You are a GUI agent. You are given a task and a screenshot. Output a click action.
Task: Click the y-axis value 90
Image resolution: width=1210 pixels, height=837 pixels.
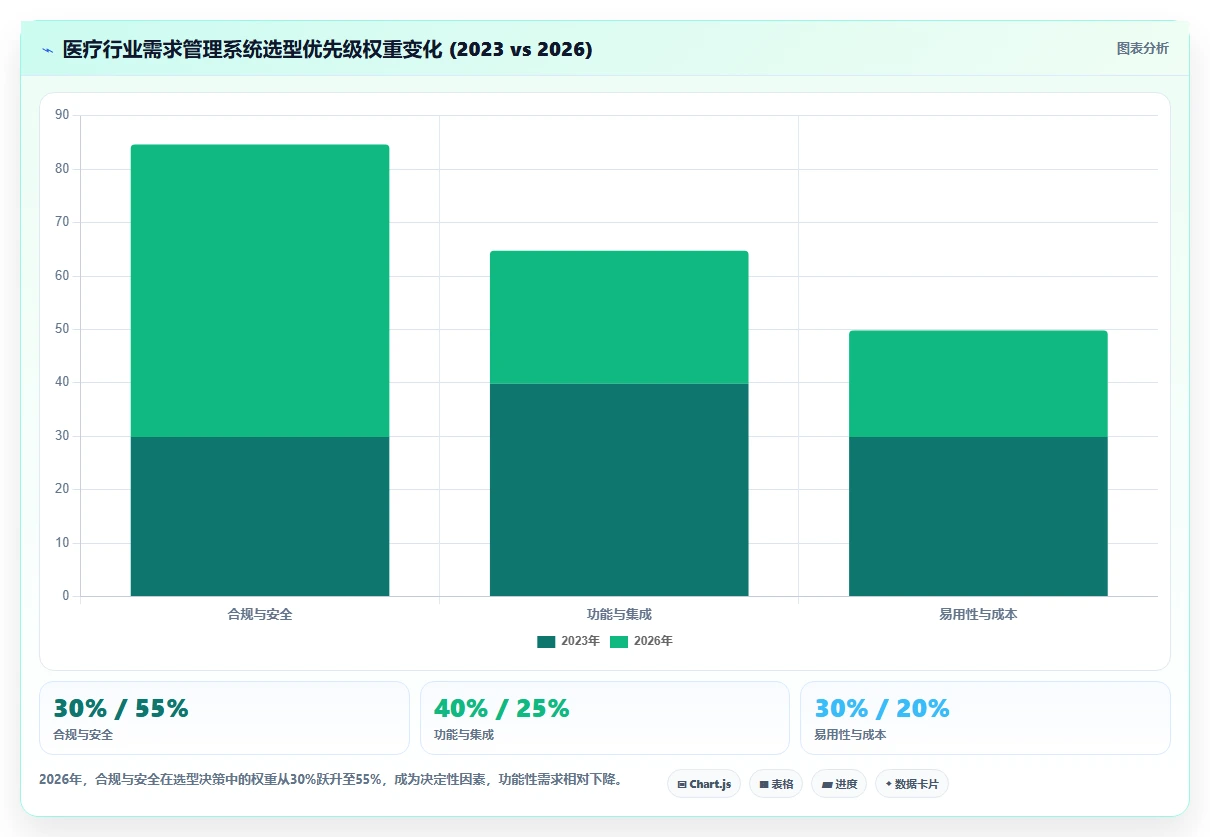click(x=62, y=115)
